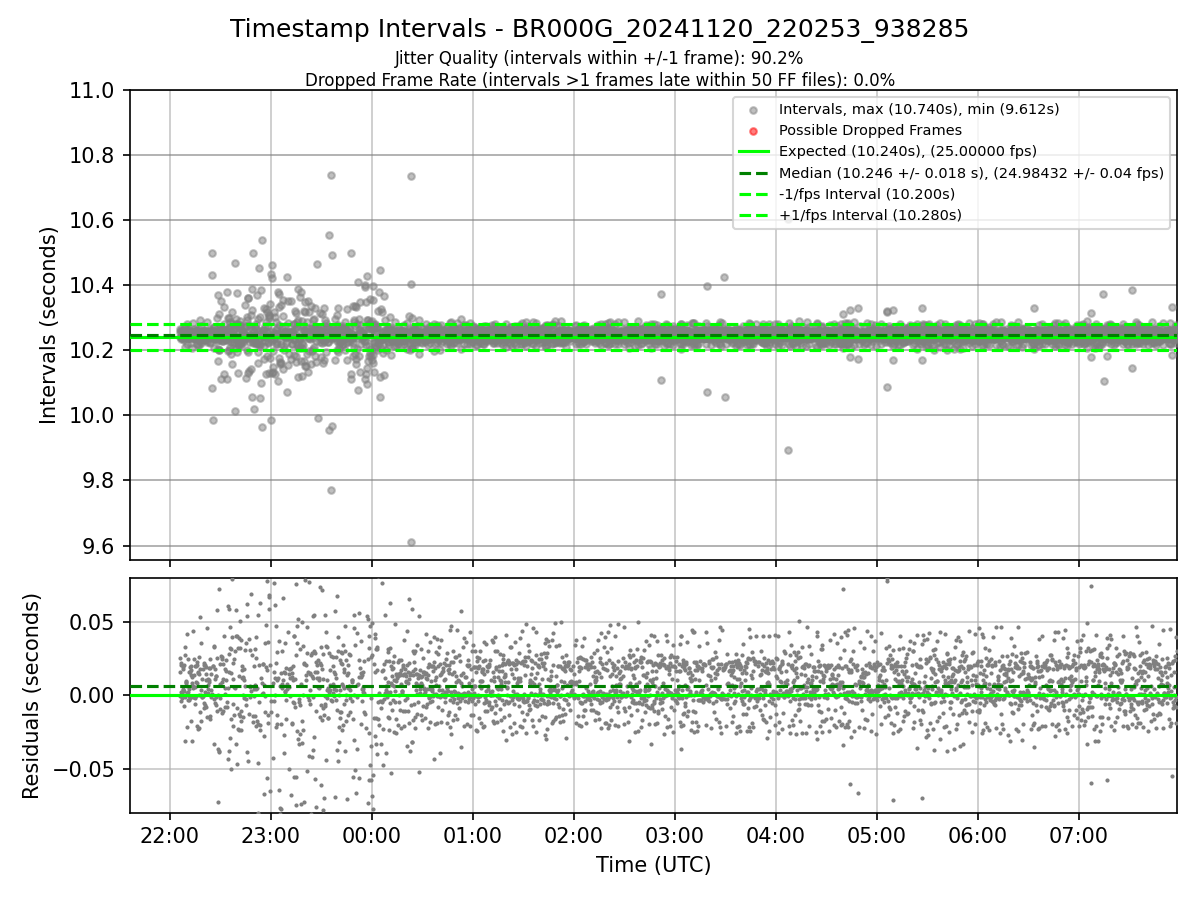Click the plot title Timestamp Intervals - BR000G_20241120_220253_938285
This screenshot has width=1200, height=900.
tap(599, 29)
